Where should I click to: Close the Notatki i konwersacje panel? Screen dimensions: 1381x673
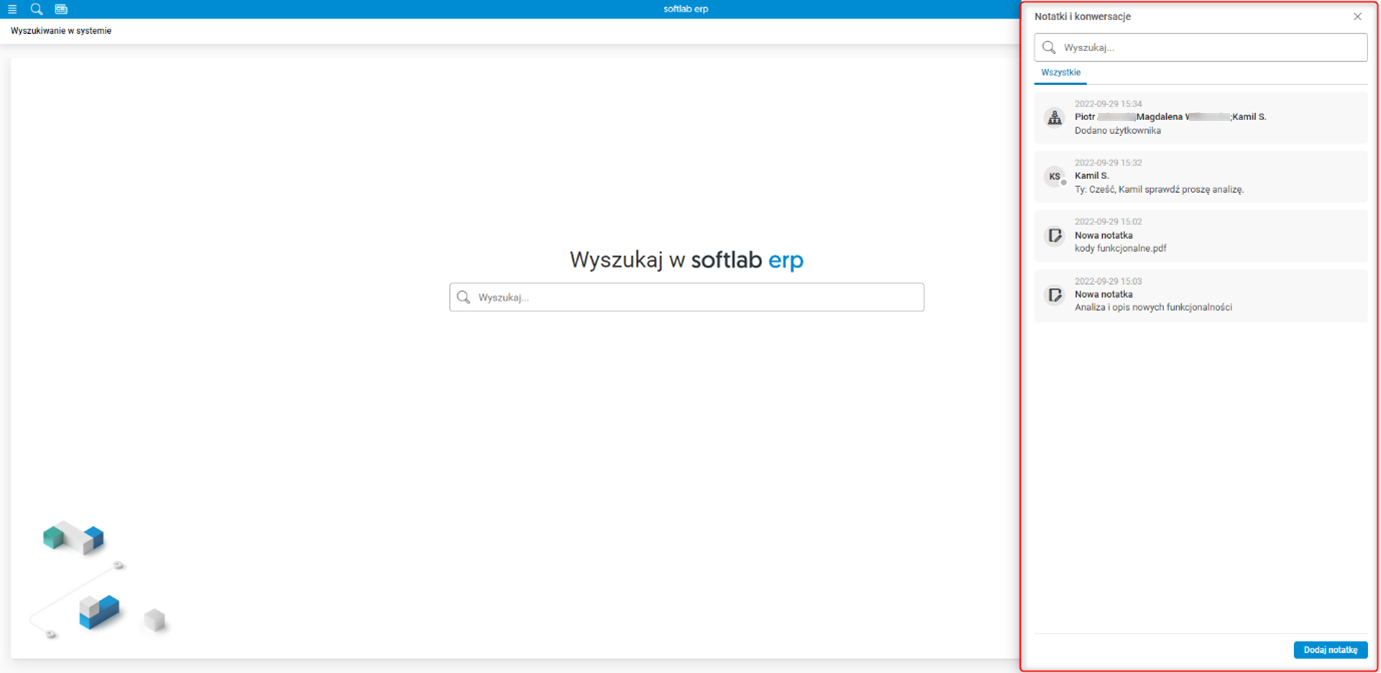[1357, 17]
